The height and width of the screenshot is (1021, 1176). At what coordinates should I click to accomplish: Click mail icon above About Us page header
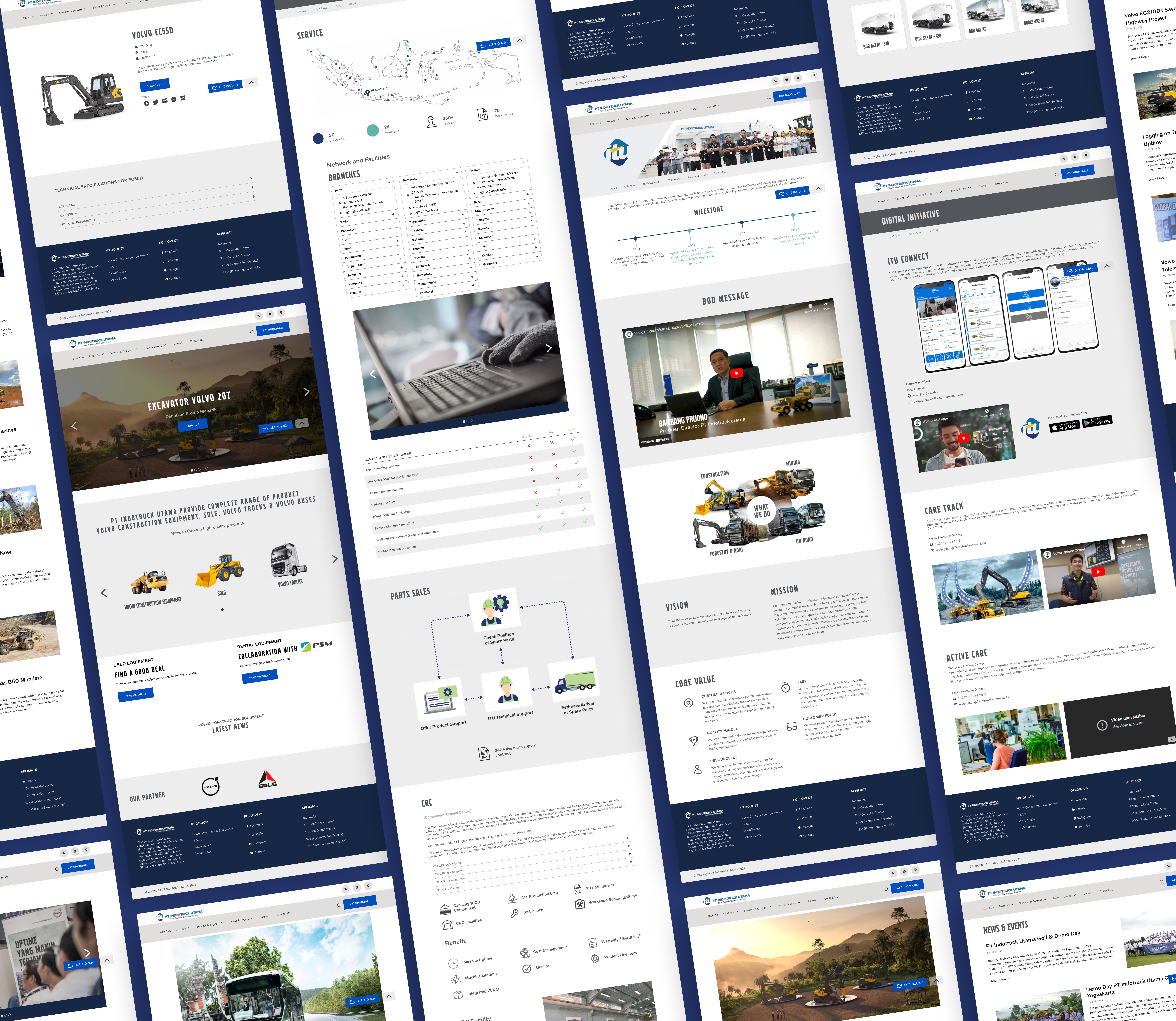[787, 80]
